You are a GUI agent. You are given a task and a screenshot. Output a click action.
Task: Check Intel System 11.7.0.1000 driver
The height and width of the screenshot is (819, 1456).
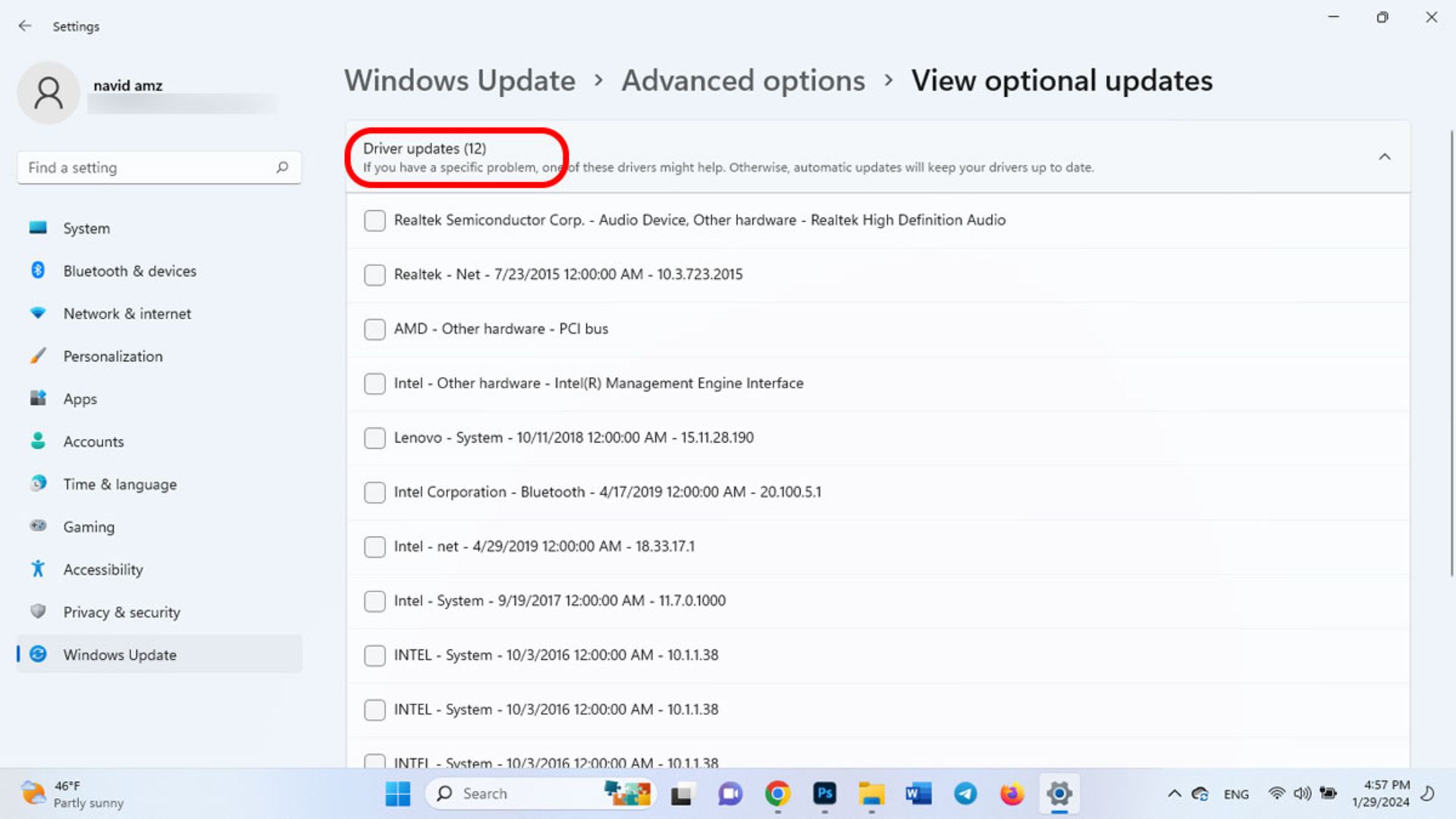point(375,601)
